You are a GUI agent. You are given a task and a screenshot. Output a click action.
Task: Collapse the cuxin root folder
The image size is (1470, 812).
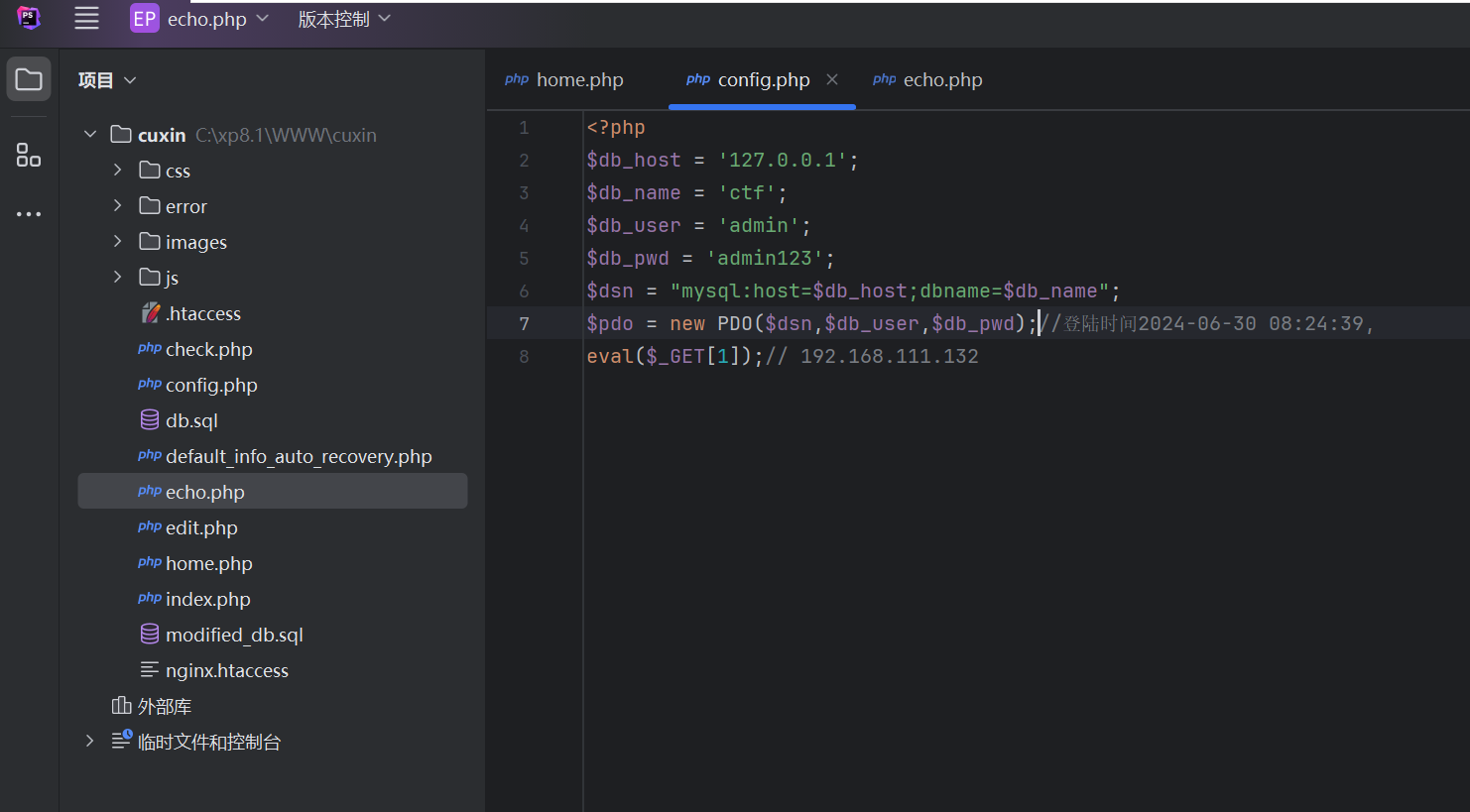(90, 134)
